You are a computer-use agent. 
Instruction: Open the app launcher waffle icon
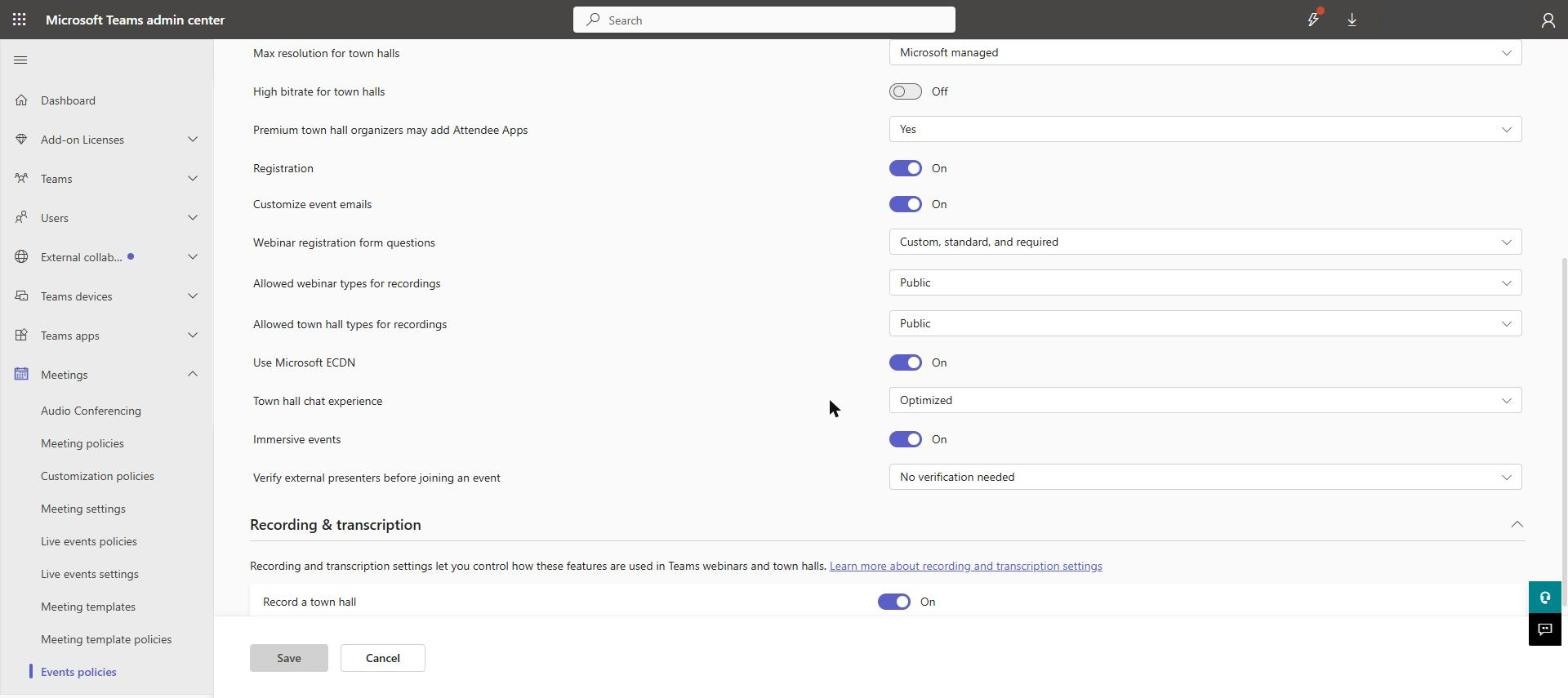[x=19, y=19]
